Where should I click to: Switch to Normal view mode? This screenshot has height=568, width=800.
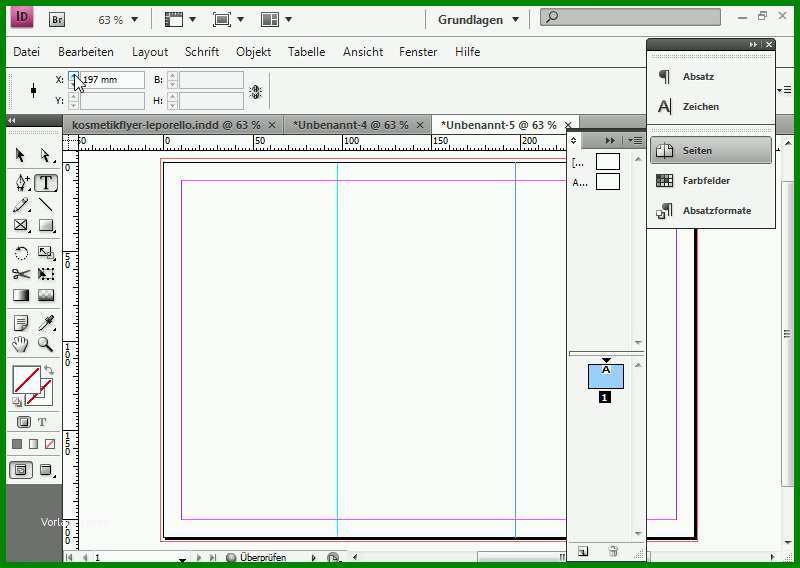(21, 470)
